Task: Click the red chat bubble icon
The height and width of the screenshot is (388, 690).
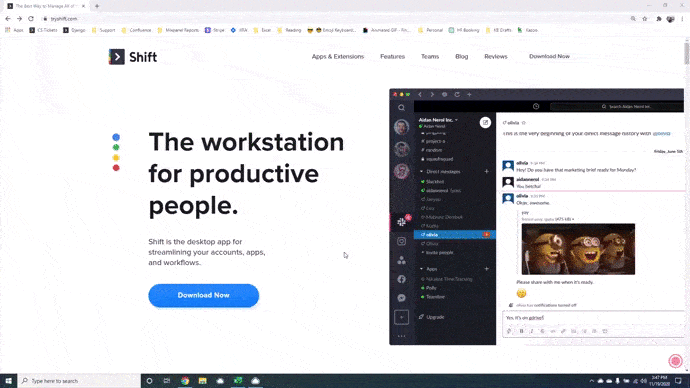Action: 675,361
